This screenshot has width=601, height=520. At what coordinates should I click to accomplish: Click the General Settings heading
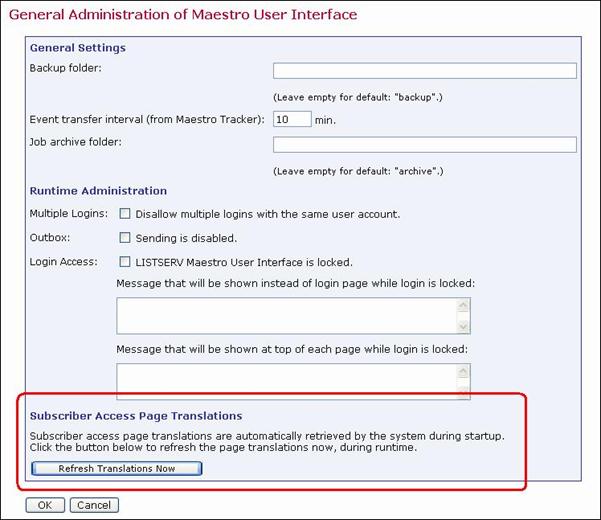click(78, 48)
